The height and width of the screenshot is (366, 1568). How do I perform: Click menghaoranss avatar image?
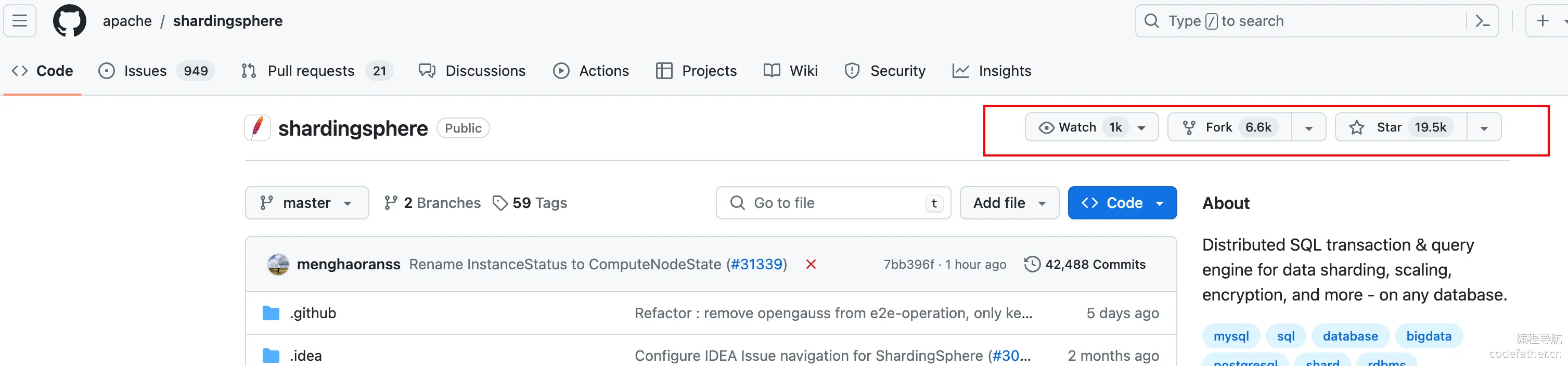(x=278, y=264)
